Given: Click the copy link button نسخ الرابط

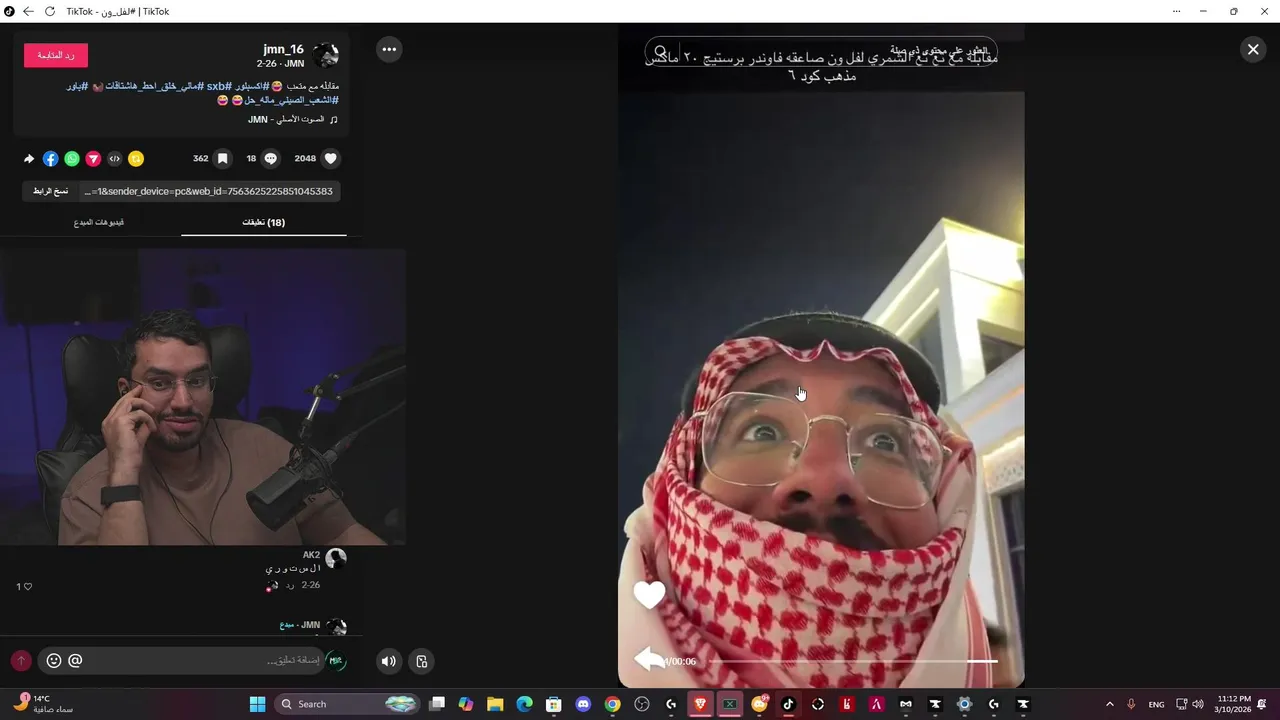Looking at the screenshot, I should pos(50,191).
